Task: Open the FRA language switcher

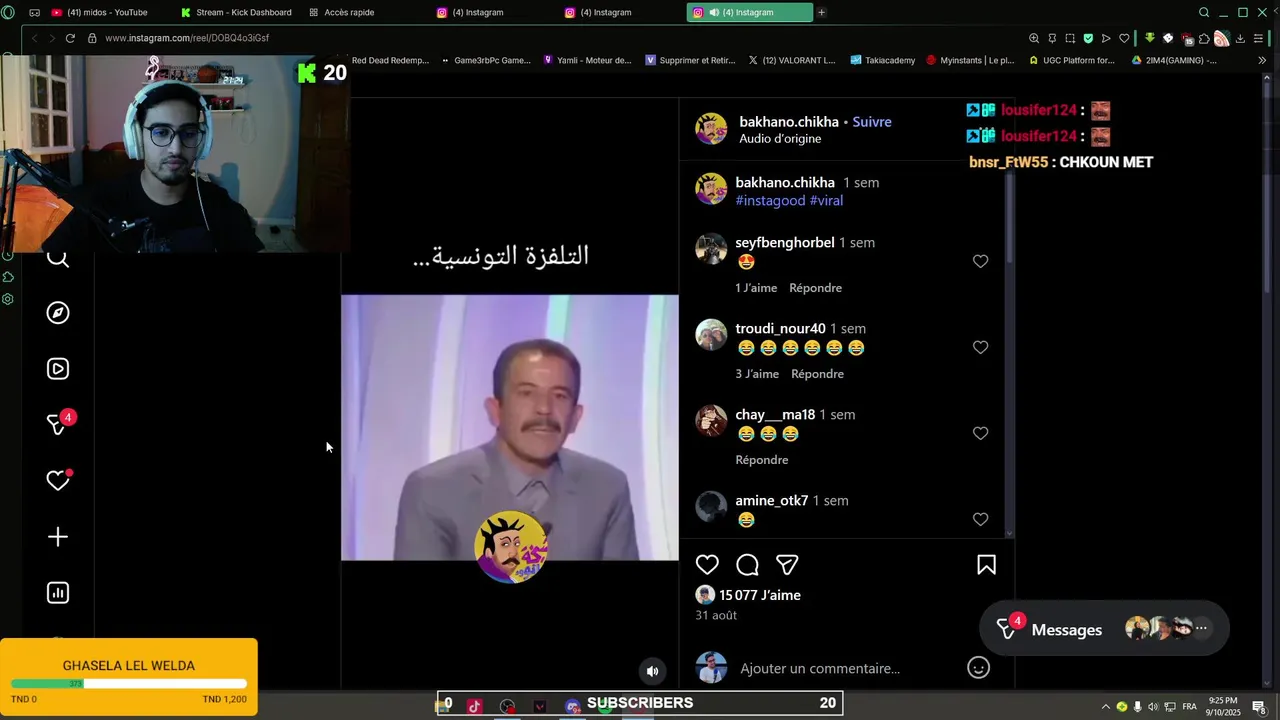Action: (1190, 707)
